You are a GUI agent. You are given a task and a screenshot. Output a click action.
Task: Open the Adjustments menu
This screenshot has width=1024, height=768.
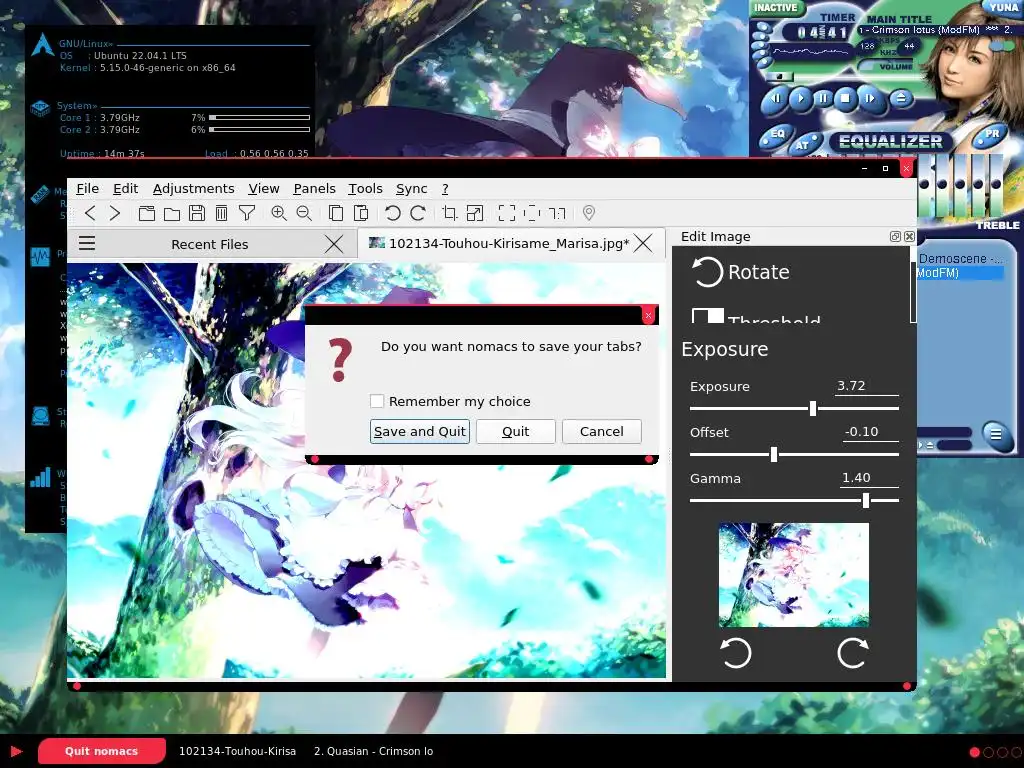click(193, 189)
